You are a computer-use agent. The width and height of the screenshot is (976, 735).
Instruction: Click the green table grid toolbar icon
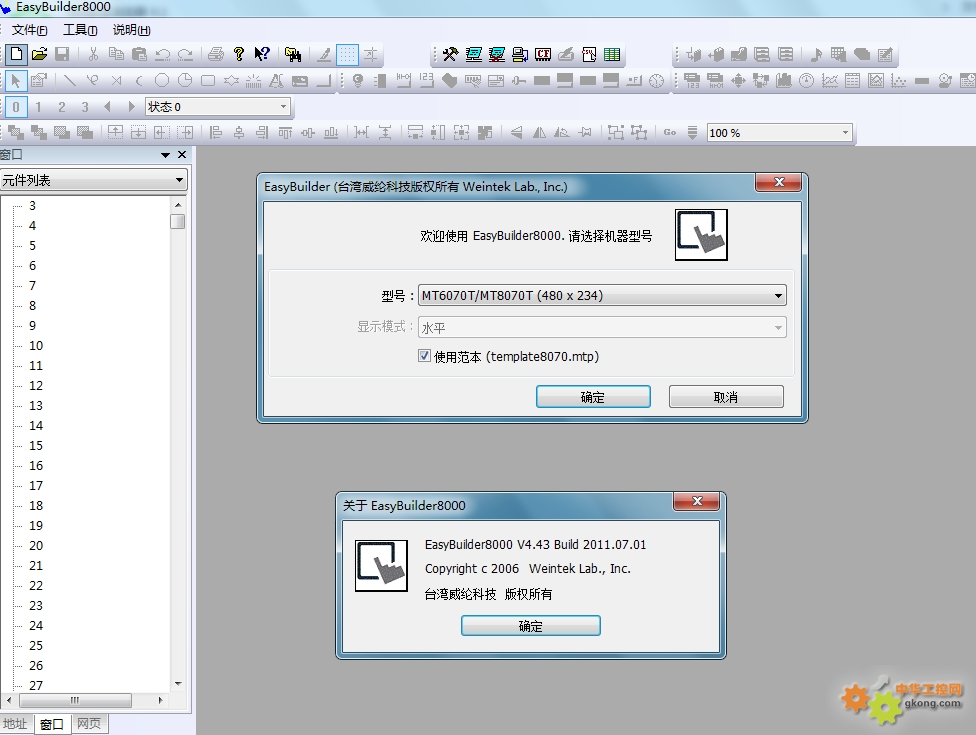pyautogui.click(x=612, y=55)
